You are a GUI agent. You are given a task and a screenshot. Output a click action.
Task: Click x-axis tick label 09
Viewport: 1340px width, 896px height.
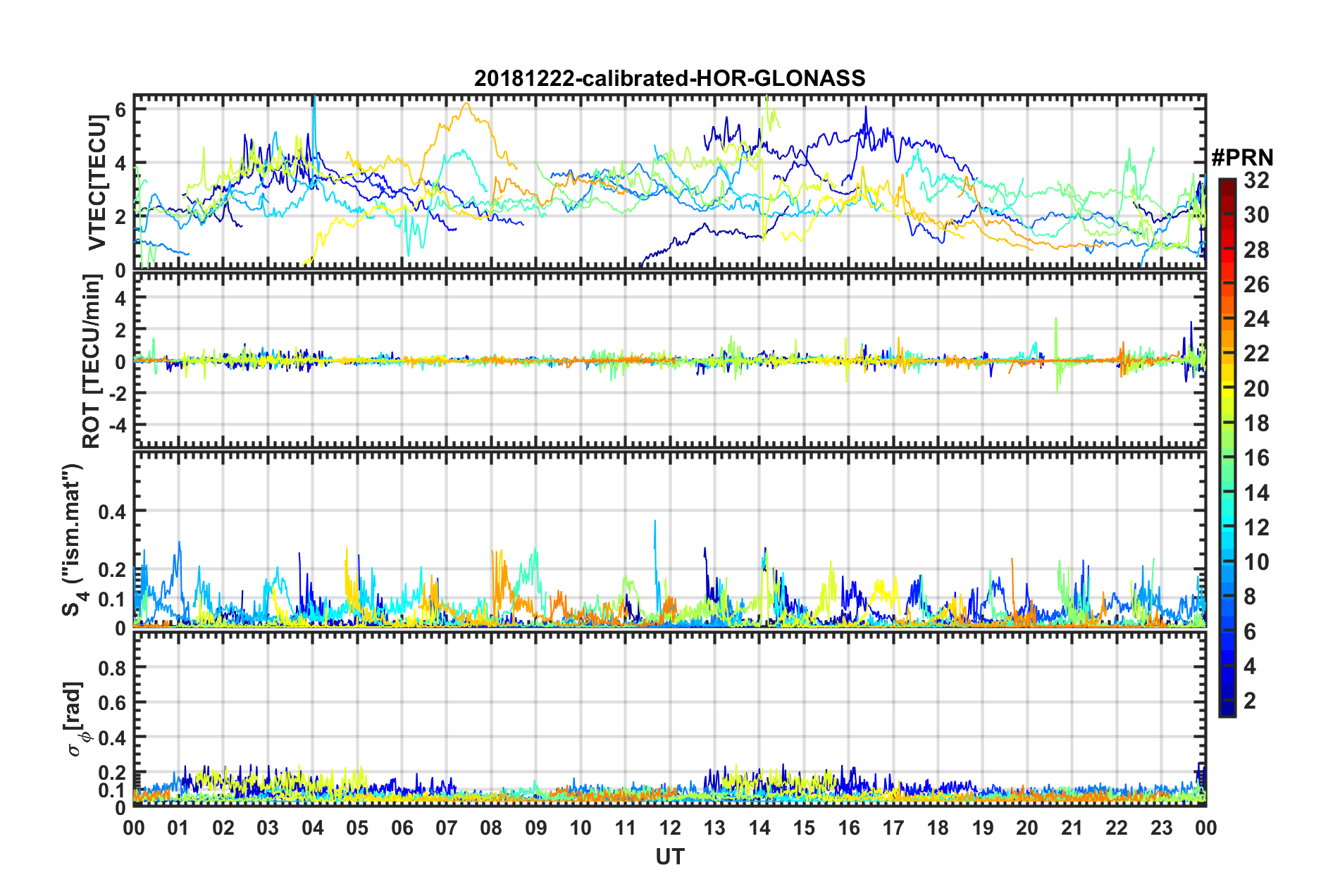(x=535, y=828)
